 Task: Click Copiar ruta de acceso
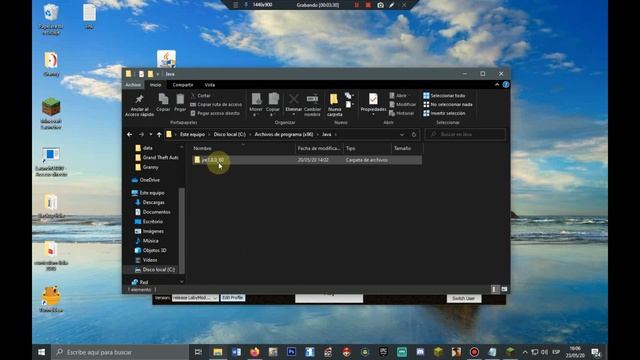pos(216,104)
